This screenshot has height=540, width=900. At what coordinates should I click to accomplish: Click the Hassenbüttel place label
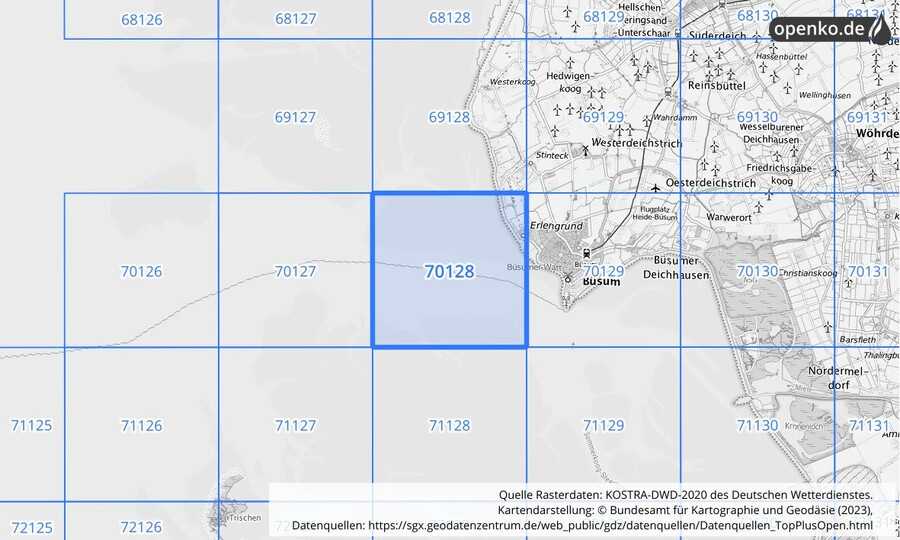pos(781,57)
